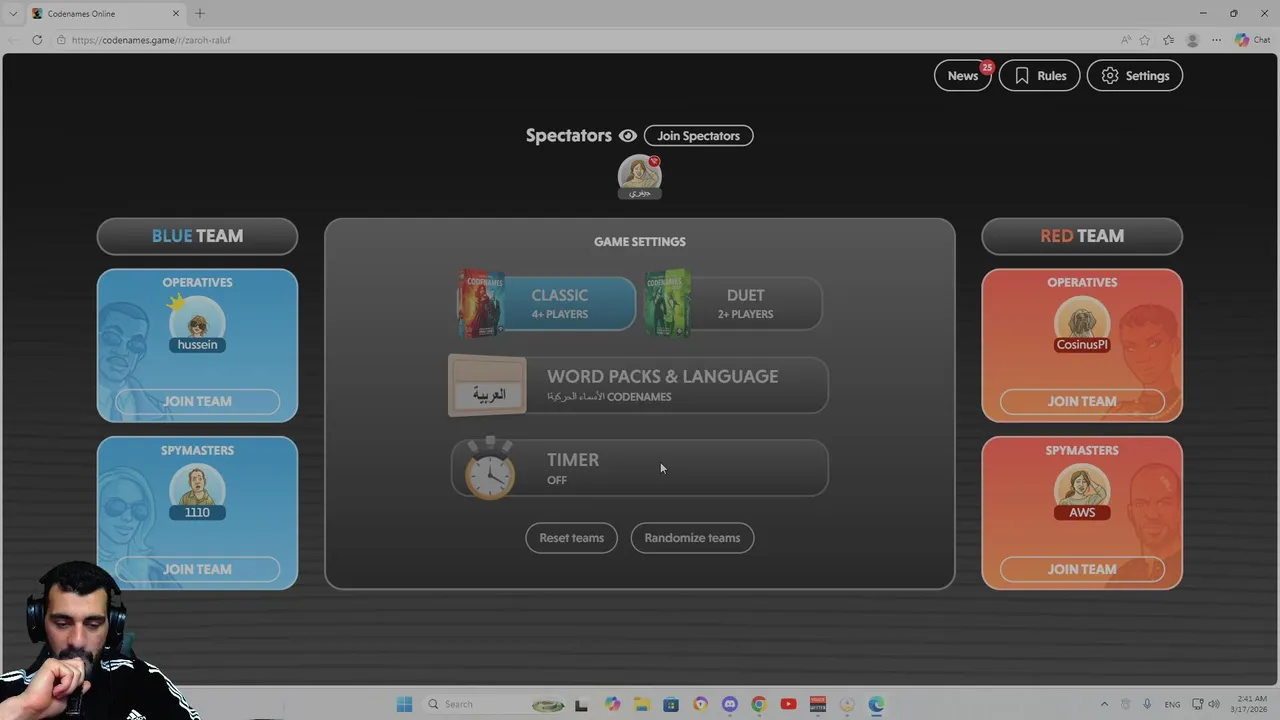This screenshot has width=1280, height=720.
Task: Click the Arabic word pack card icon
Action: click(487, 386)
